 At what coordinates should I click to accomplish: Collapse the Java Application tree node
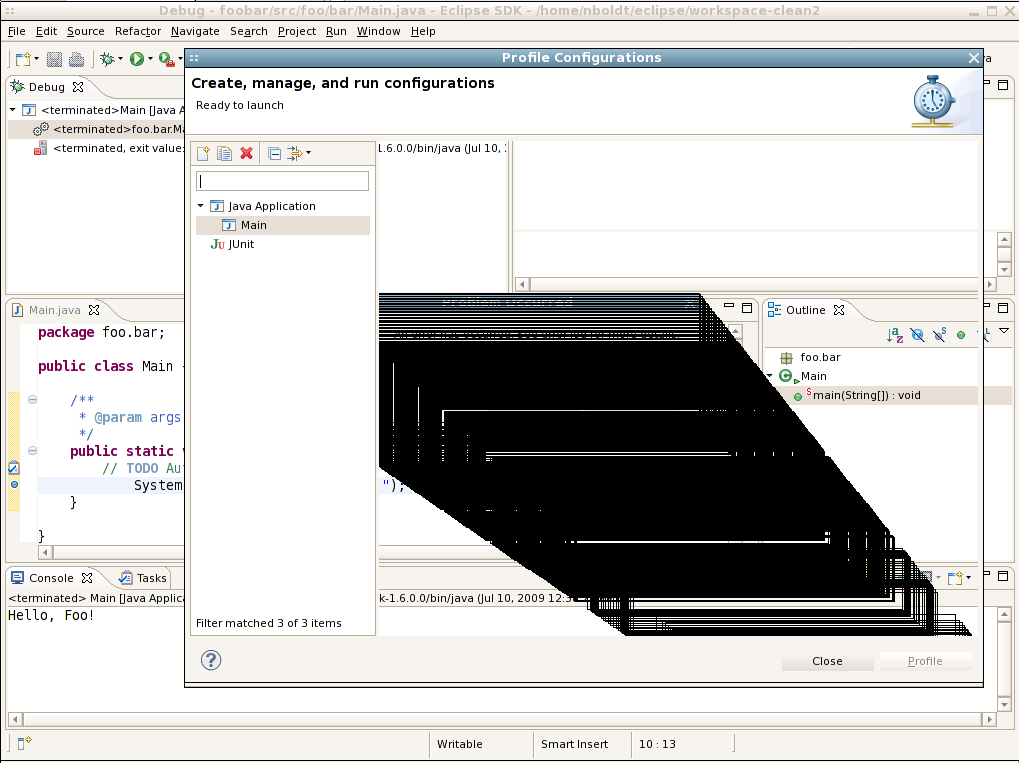(x=201, y=206)
